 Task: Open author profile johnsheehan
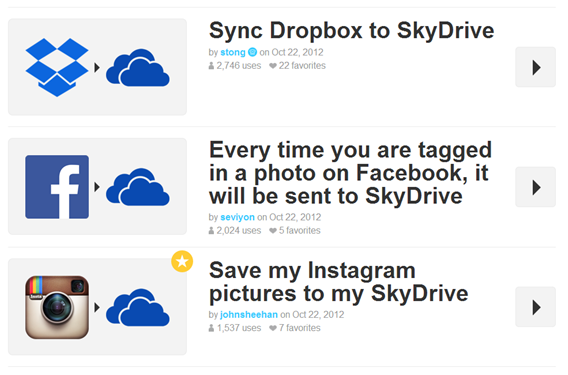tap(249, 314)
